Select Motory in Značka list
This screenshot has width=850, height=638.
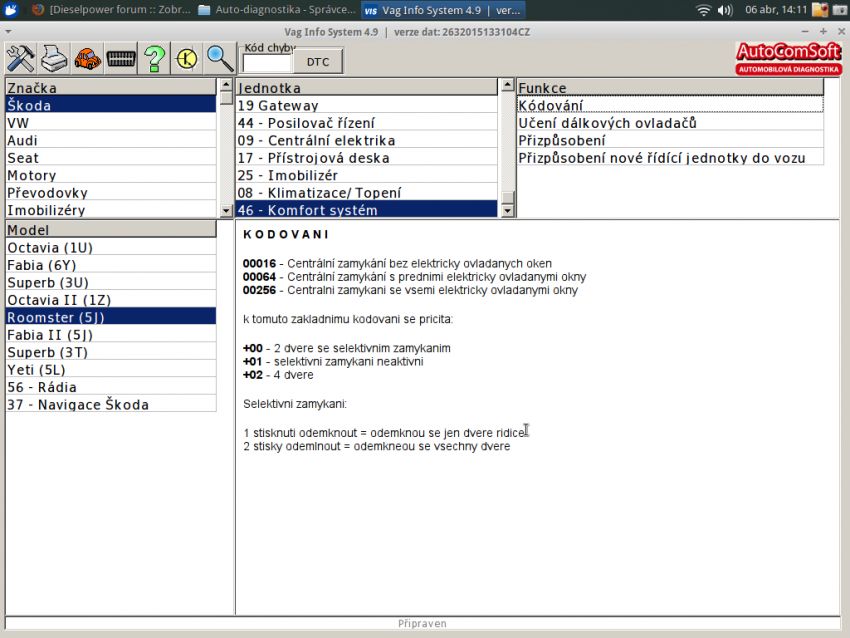click(x=111, y=175)
